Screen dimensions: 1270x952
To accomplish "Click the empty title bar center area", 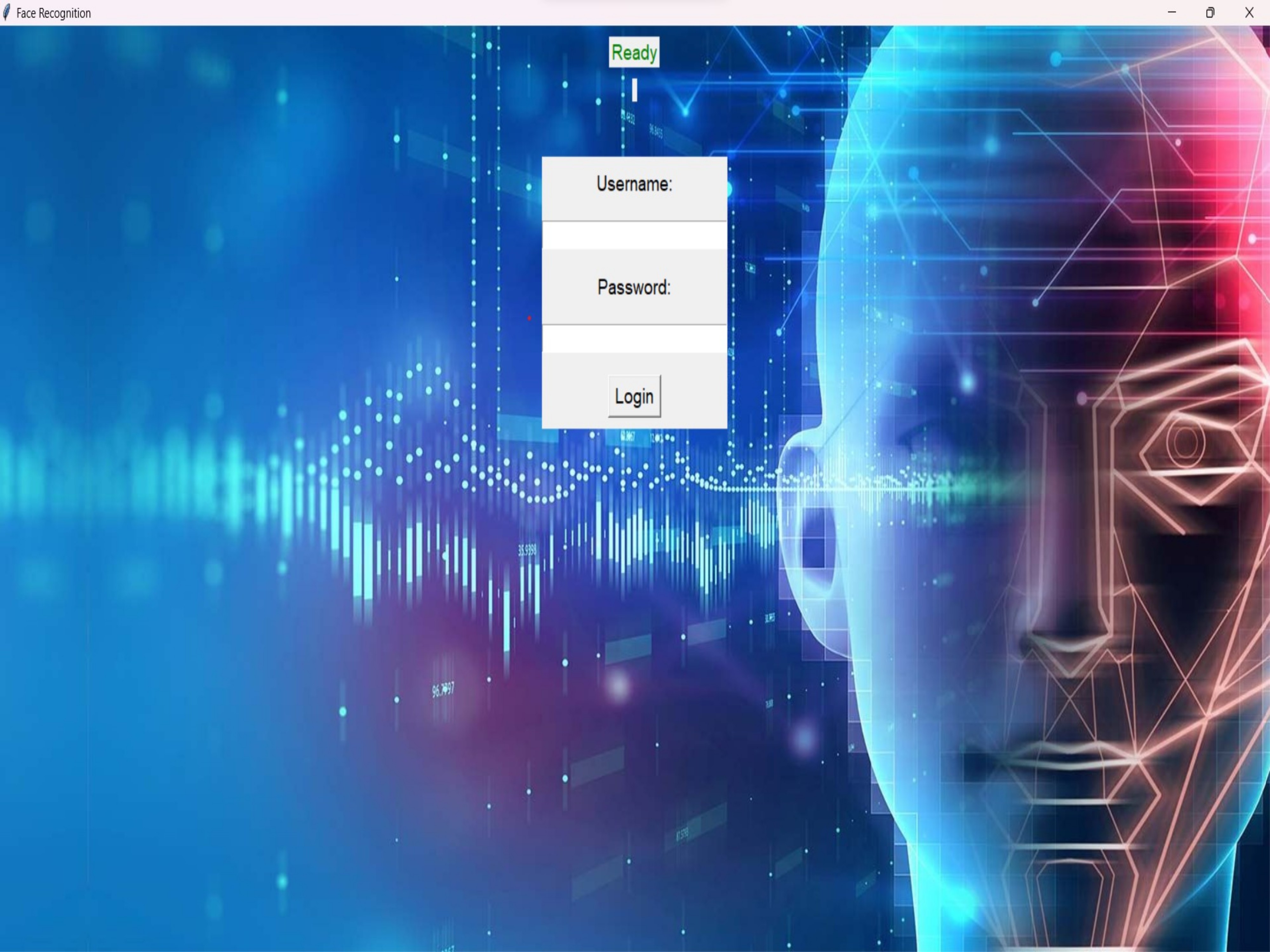I will [x=632, y=13].
